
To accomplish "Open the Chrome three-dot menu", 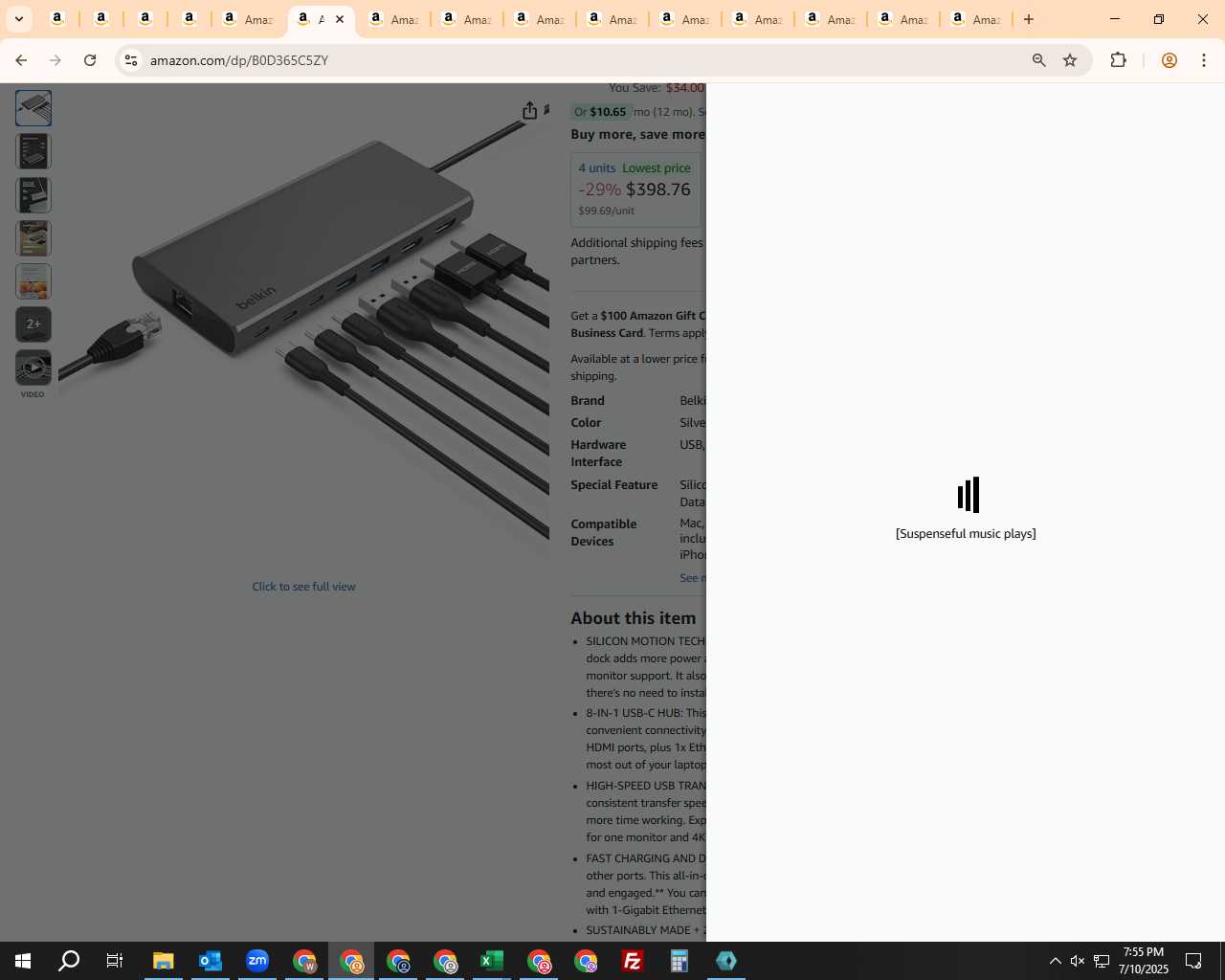I will (1204, 60).
